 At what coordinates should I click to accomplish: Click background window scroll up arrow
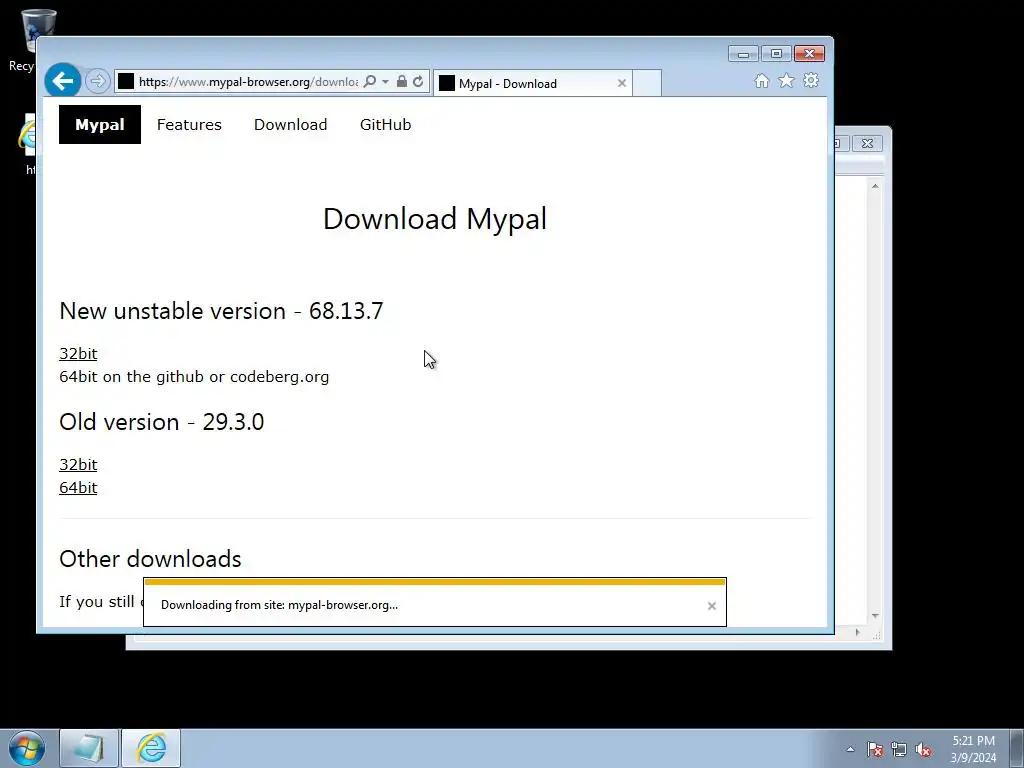tap(875, 186)
